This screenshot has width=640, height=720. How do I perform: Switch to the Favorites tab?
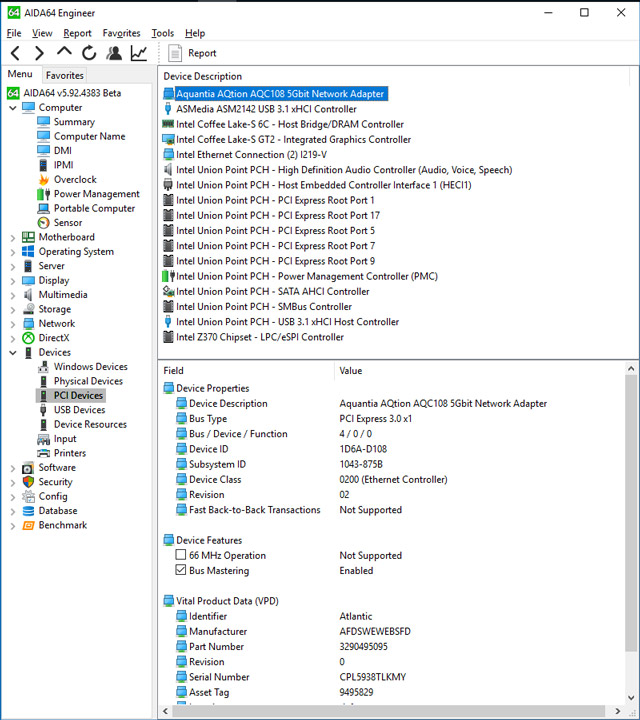click(64, 75)
